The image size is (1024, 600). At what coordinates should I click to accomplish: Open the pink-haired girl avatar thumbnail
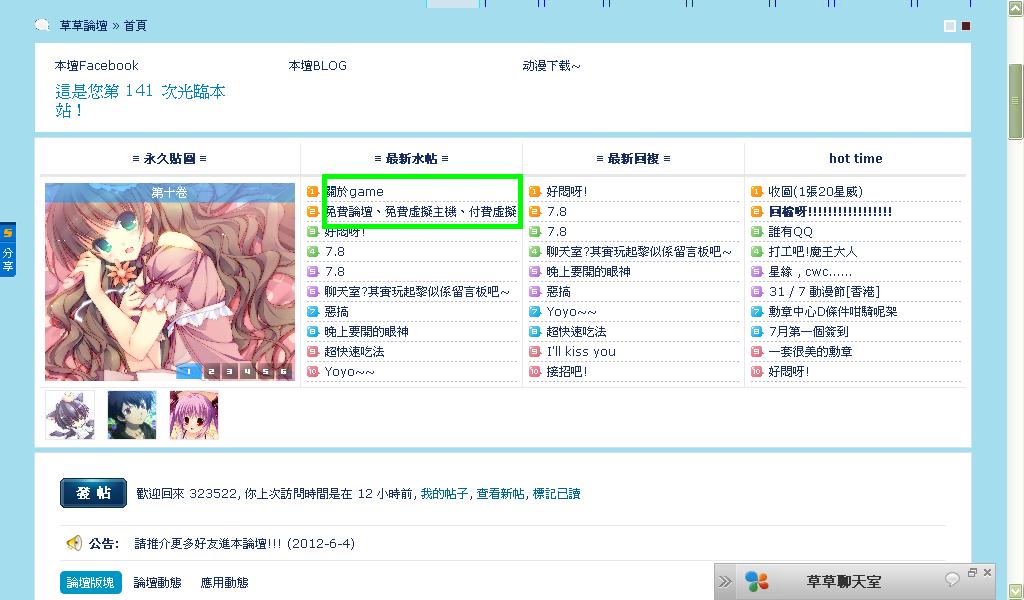pyautogui.click(x=194, y=415)
